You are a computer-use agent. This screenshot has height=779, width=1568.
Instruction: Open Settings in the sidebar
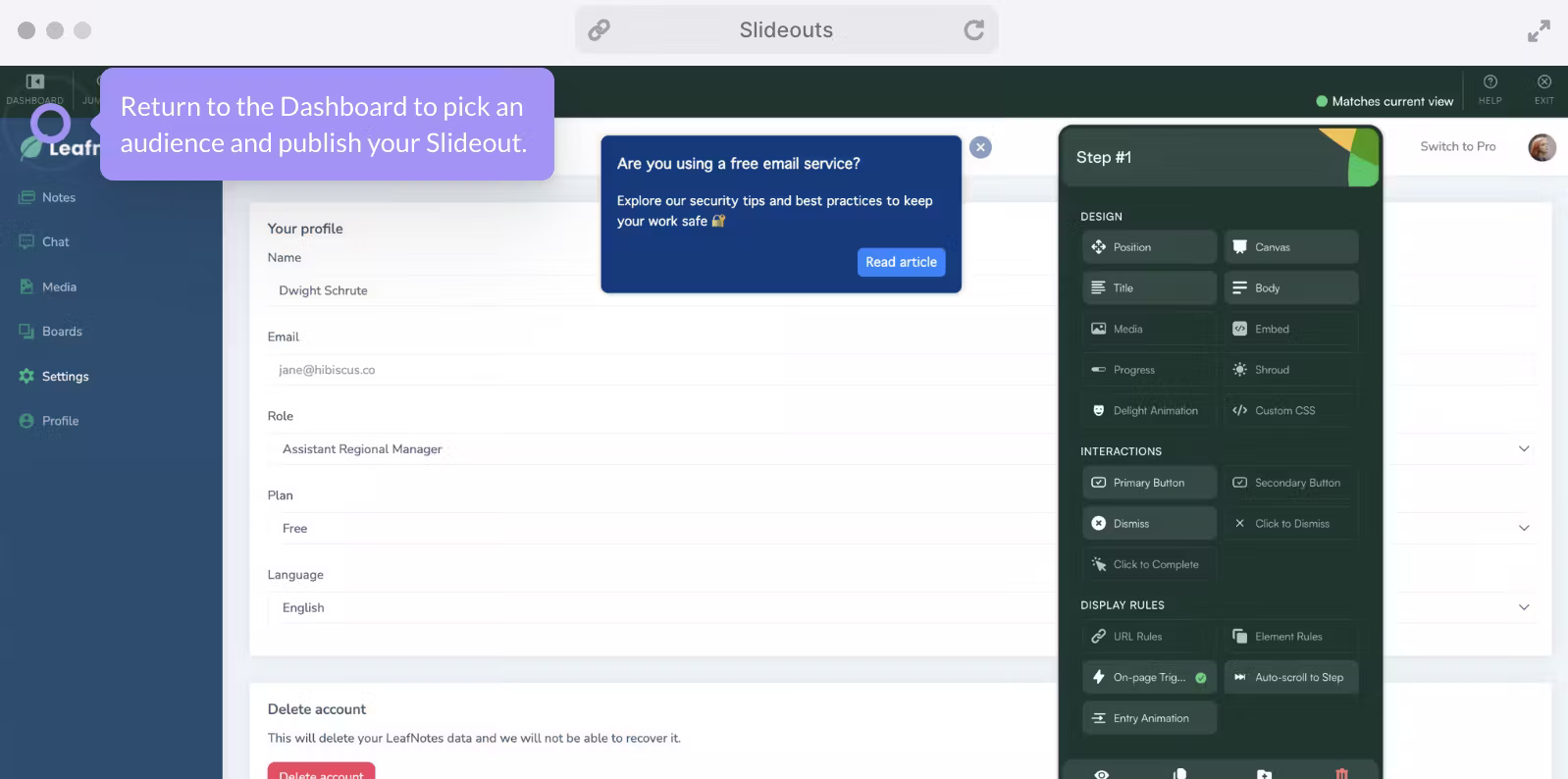(x=65, y=377)
